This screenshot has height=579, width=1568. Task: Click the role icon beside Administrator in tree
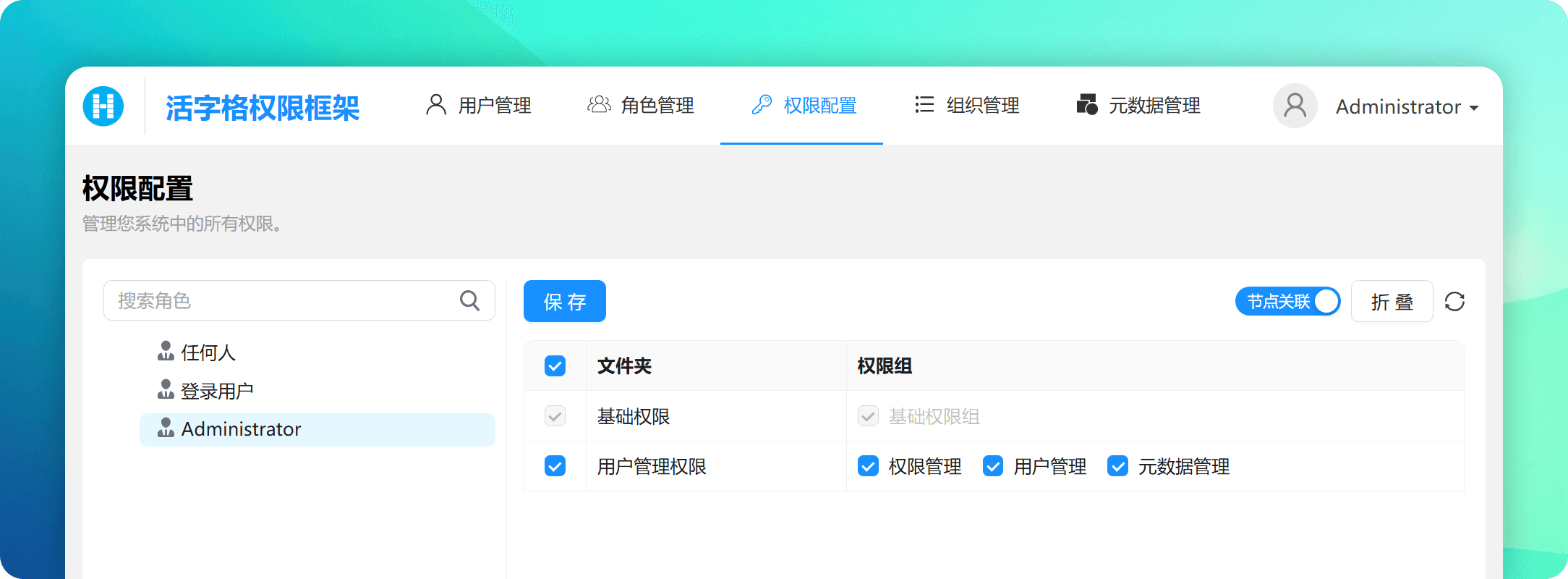(166, 428)
